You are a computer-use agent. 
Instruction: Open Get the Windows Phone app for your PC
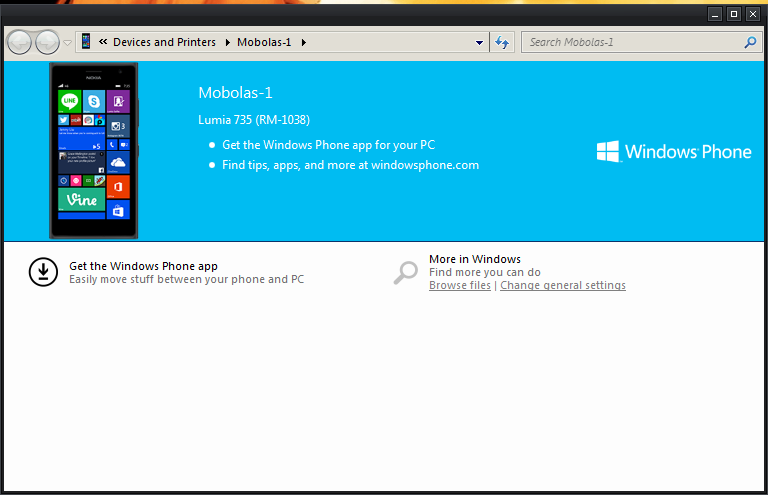(x=328, y=145)
